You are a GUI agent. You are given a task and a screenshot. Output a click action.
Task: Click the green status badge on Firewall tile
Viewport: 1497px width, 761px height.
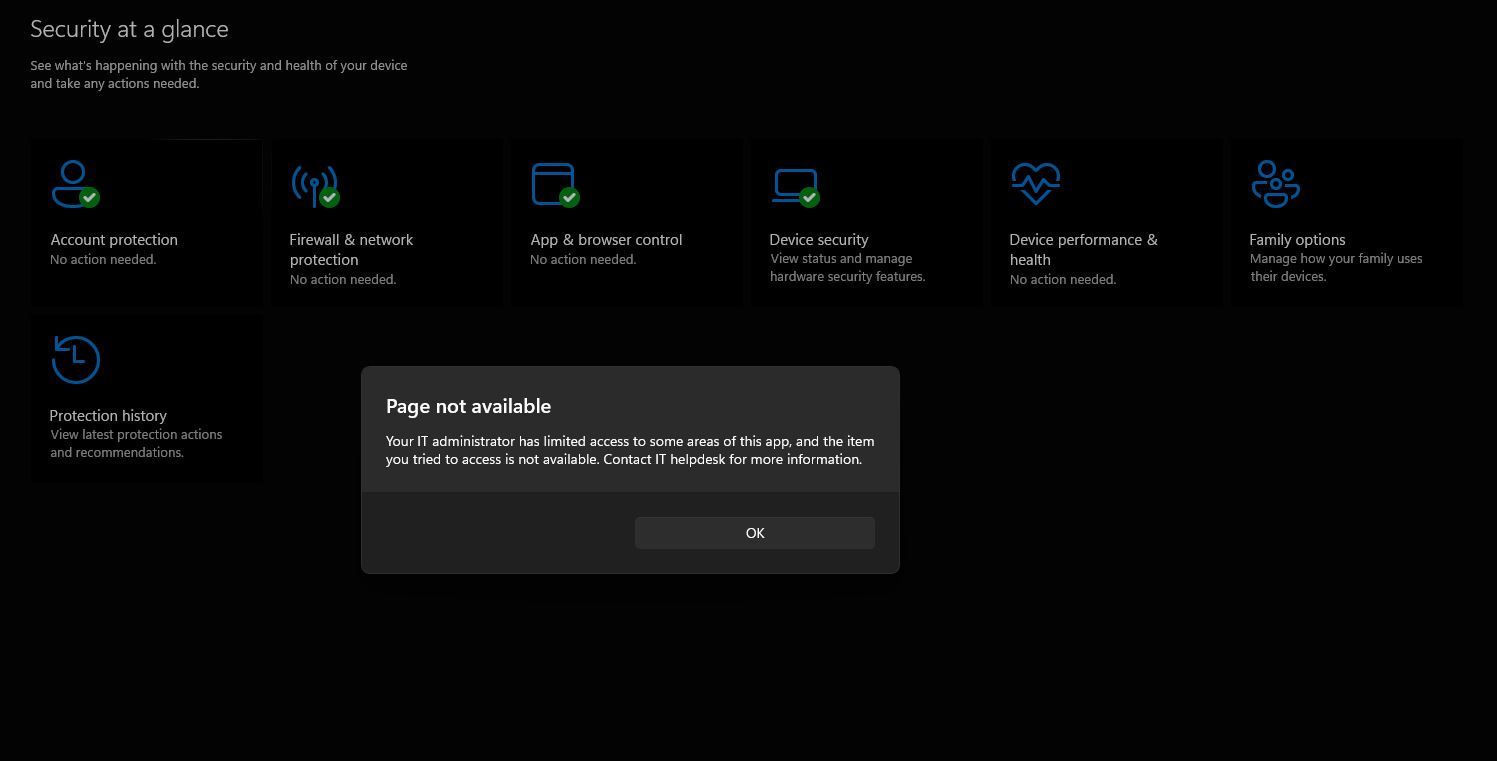(x=329, y=198)
